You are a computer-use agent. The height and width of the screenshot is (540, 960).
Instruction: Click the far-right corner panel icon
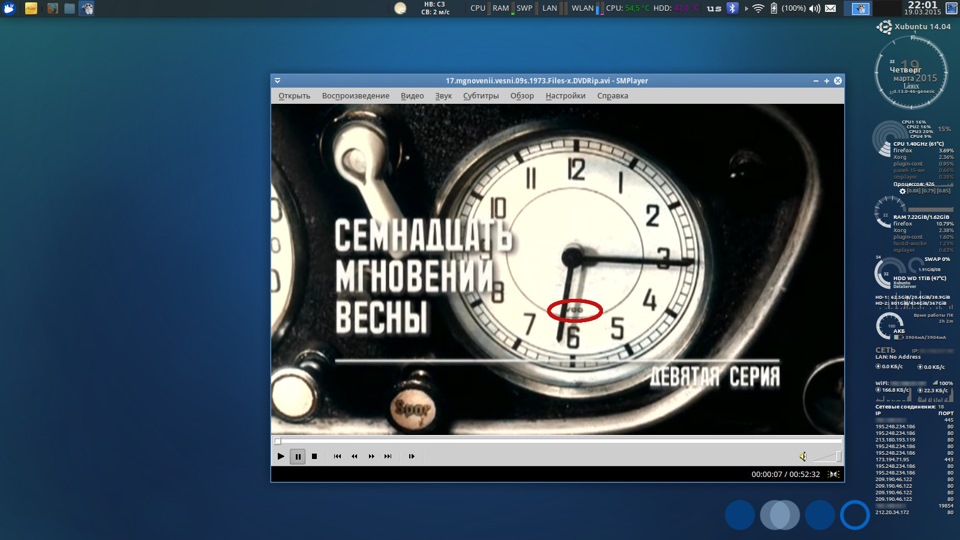pyautogui.click(x=952, y=8)
